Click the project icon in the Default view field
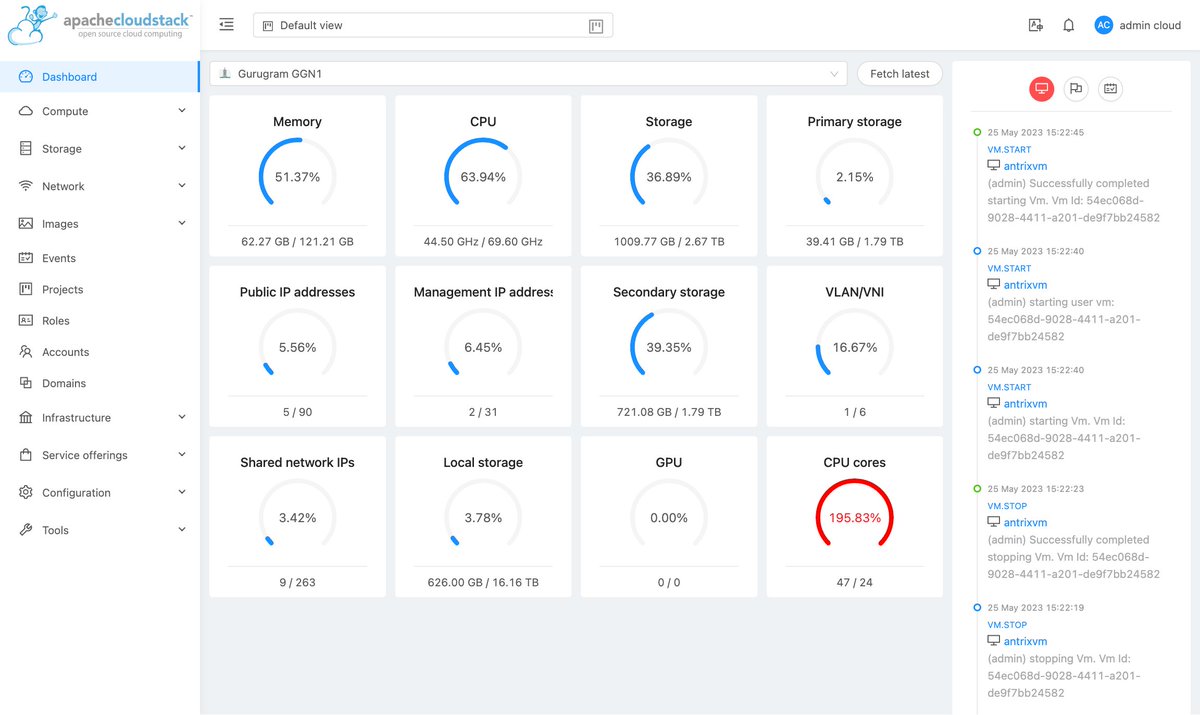1200x715 pixels. click(267, 24)
